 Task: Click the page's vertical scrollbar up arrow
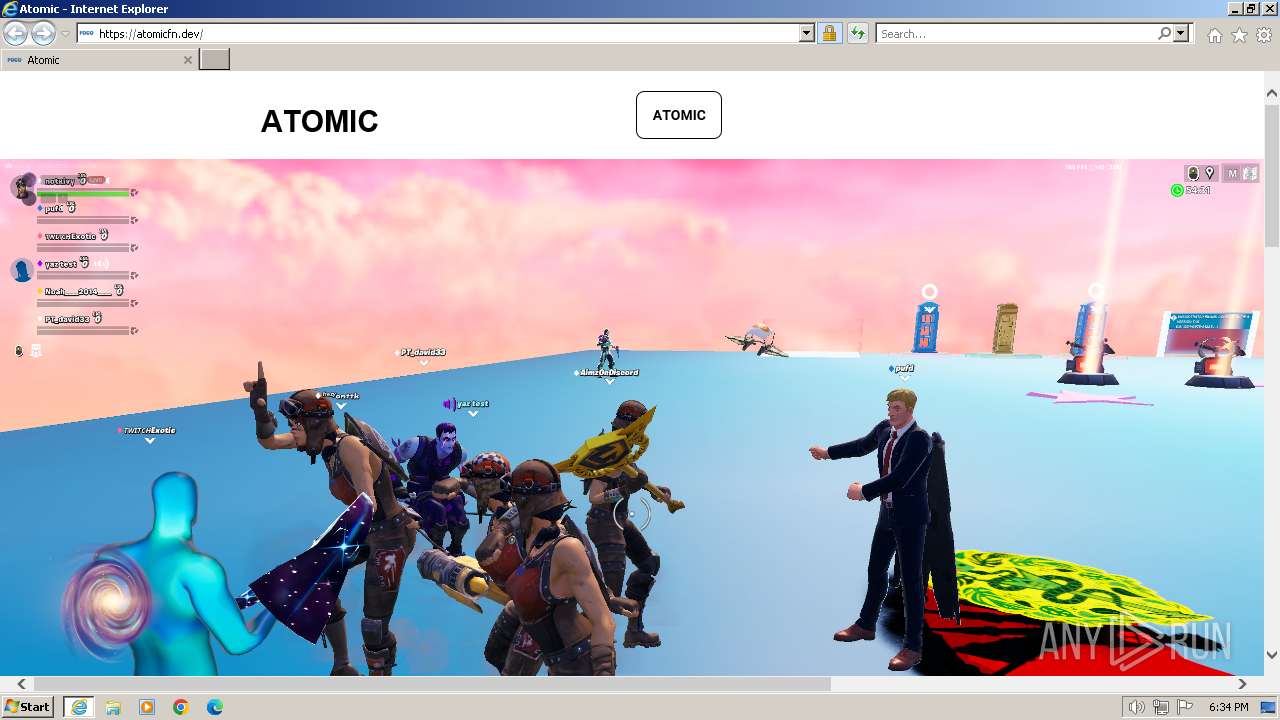1272,93
